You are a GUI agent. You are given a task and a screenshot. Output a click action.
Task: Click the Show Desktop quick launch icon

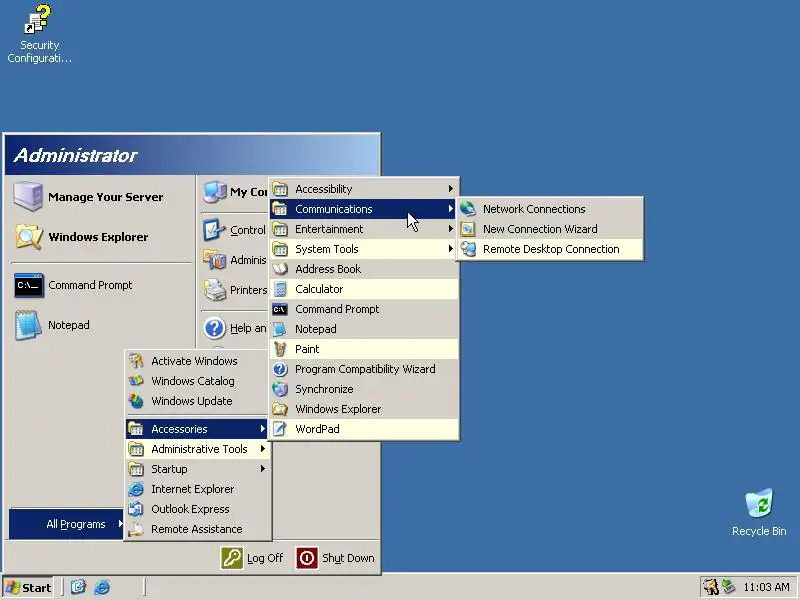[x=78, y=587]
